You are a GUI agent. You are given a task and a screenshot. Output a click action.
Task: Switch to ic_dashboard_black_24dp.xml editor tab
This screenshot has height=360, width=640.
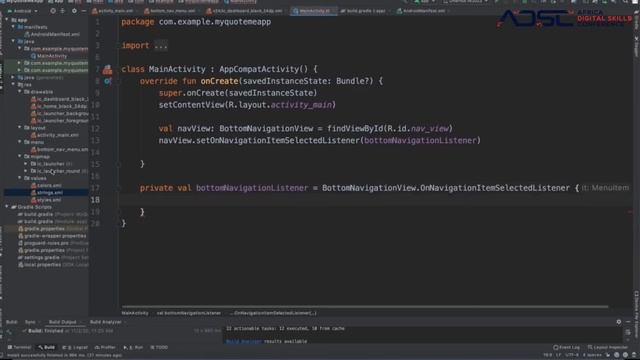(245, 11)
